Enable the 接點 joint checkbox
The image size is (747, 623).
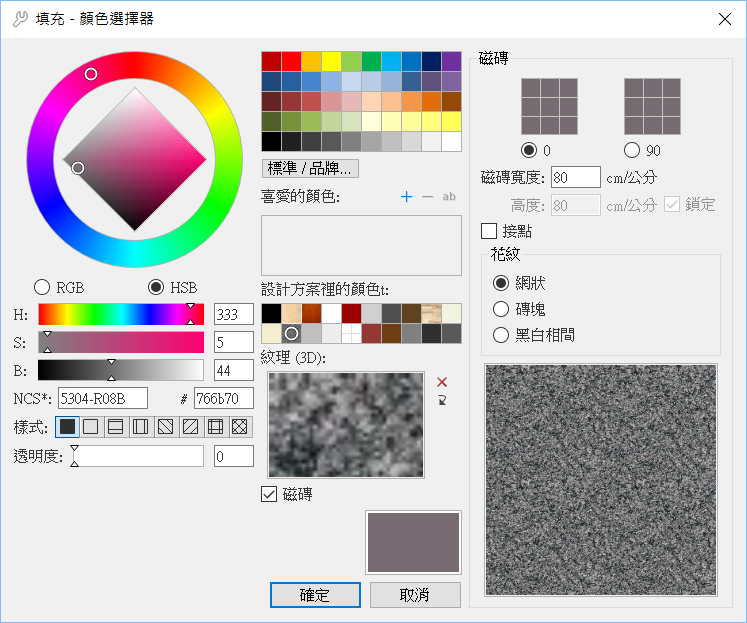tap(489, 231)
